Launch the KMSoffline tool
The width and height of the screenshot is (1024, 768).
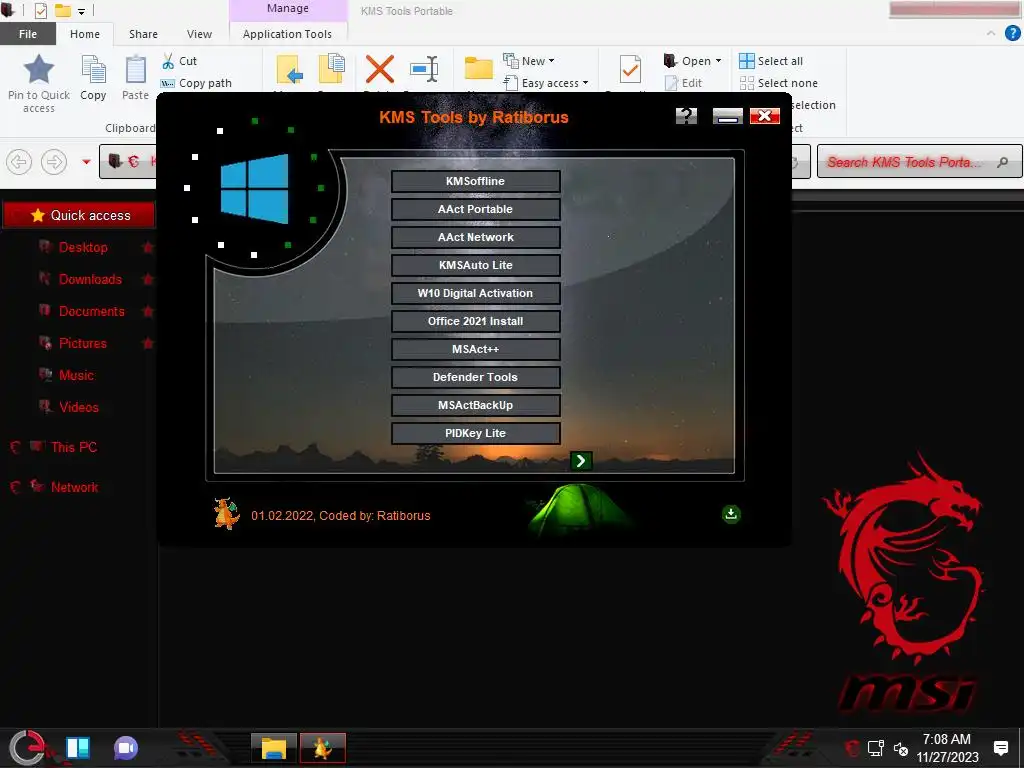click(475, 182)
